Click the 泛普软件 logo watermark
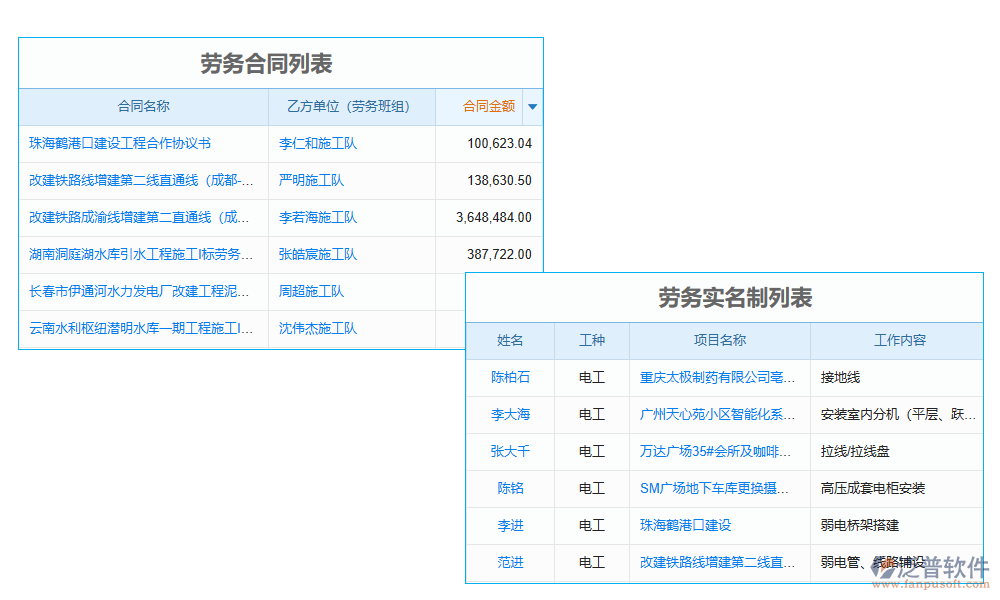 (930, 572)
